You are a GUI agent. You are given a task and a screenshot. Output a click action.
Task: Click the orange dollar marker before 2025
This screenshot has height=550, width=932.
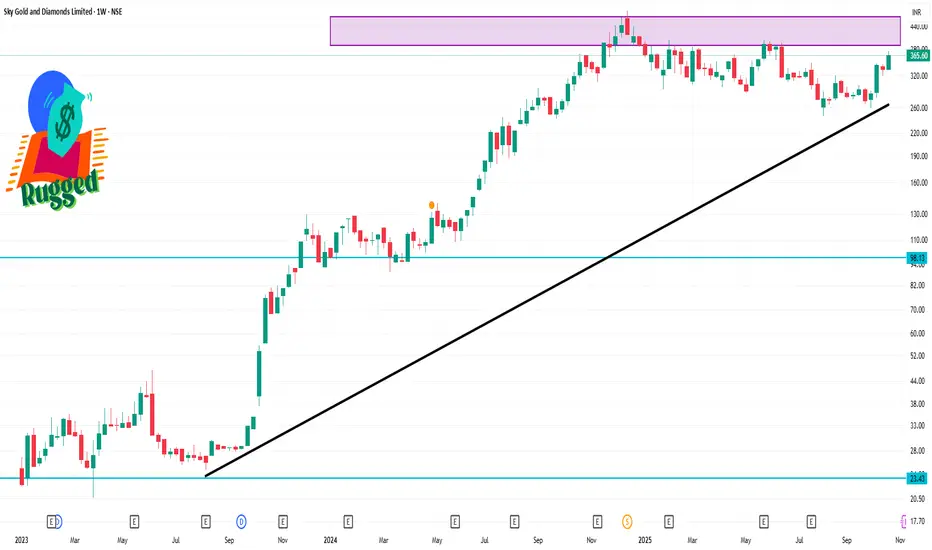point(627,521)
